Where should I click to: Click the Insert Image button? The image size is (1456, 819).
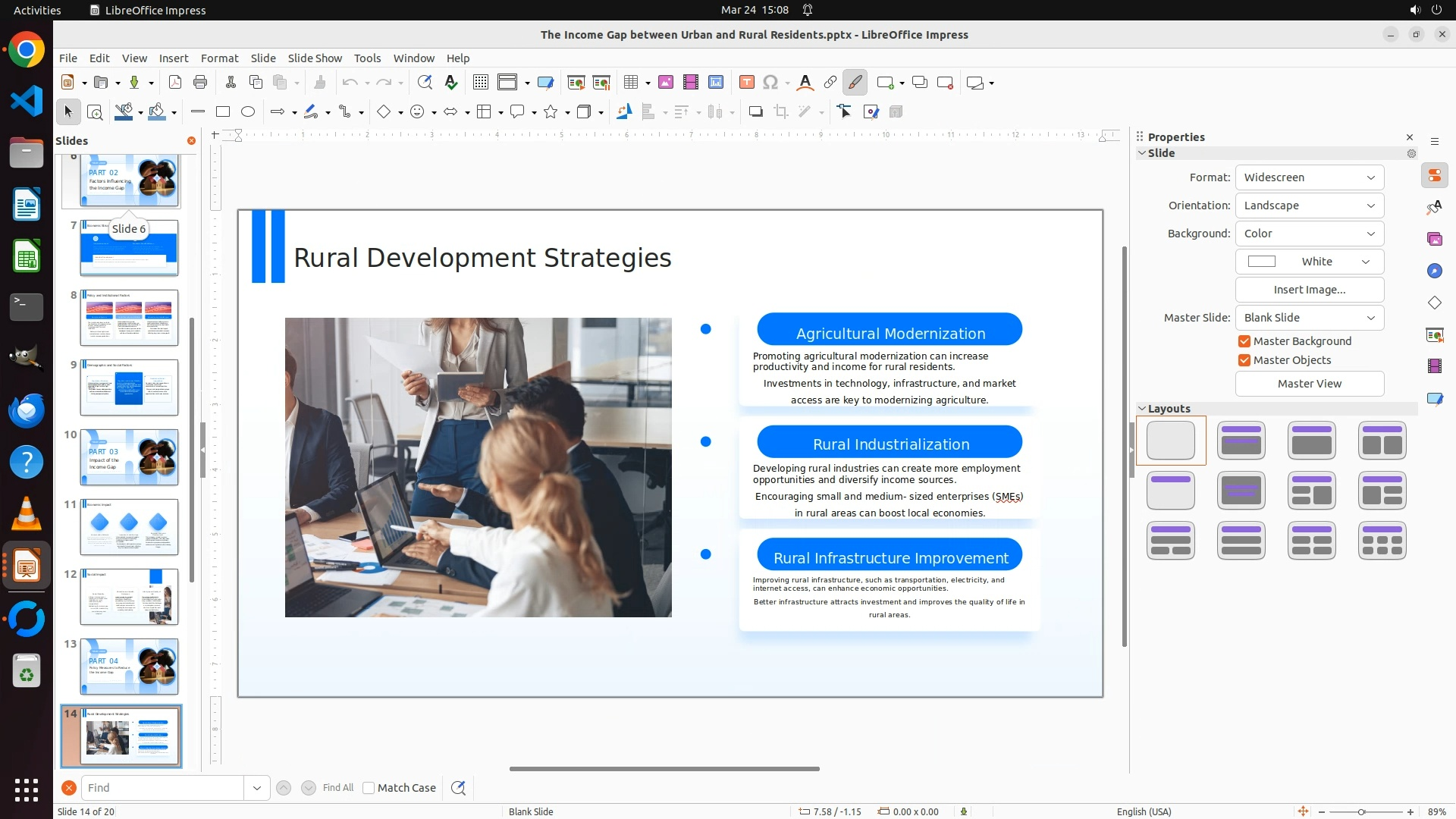(x=1309, y=290)
